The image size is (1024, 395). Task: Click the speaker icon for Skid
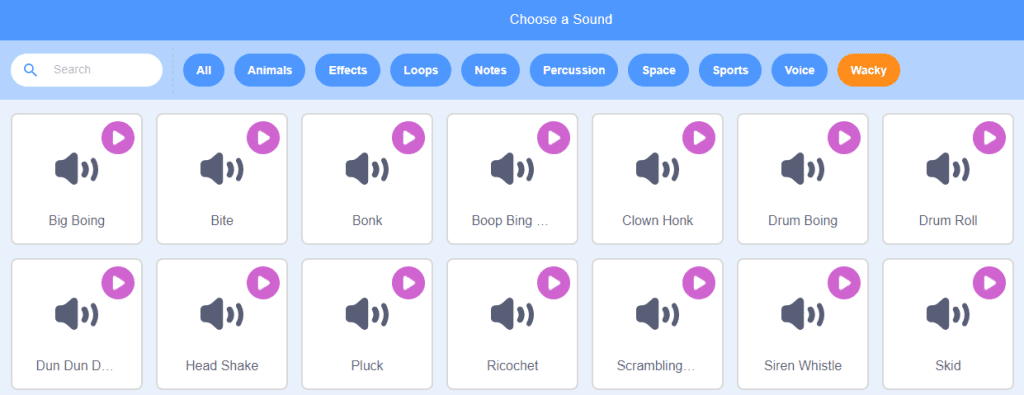[x=948, y=314]
